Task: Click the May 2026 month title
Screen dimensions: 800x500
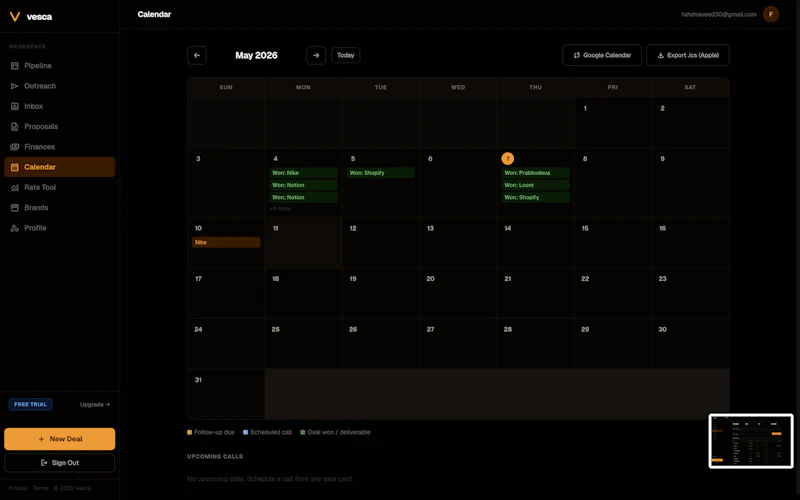Action: point(256,55)
